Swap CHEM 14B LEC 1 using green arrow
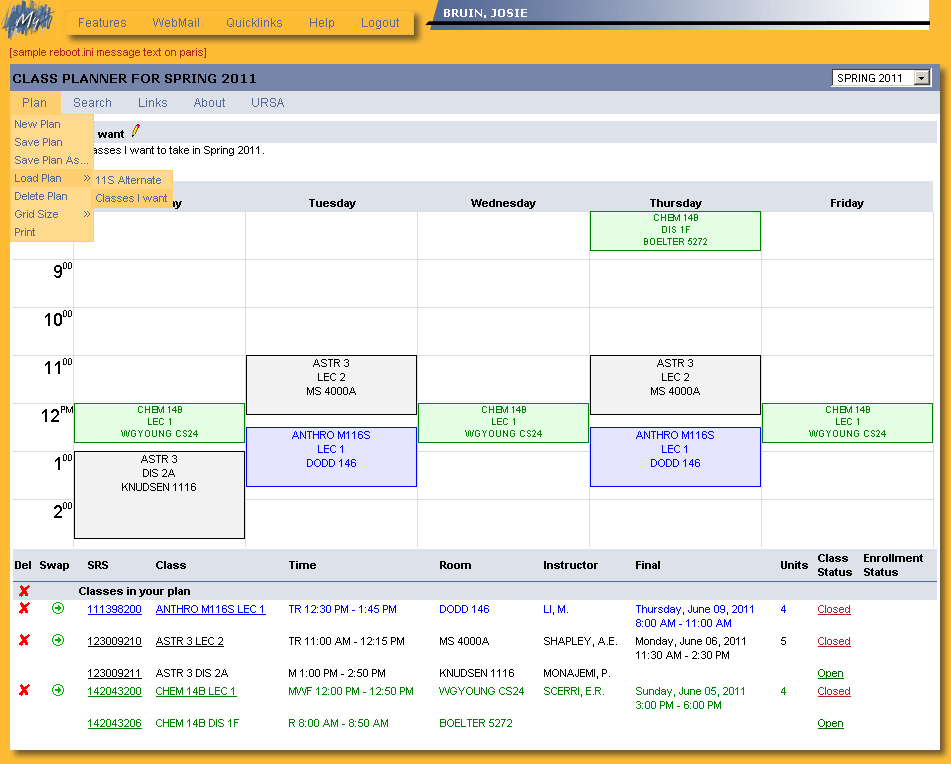951x764 pixels. 58,691
